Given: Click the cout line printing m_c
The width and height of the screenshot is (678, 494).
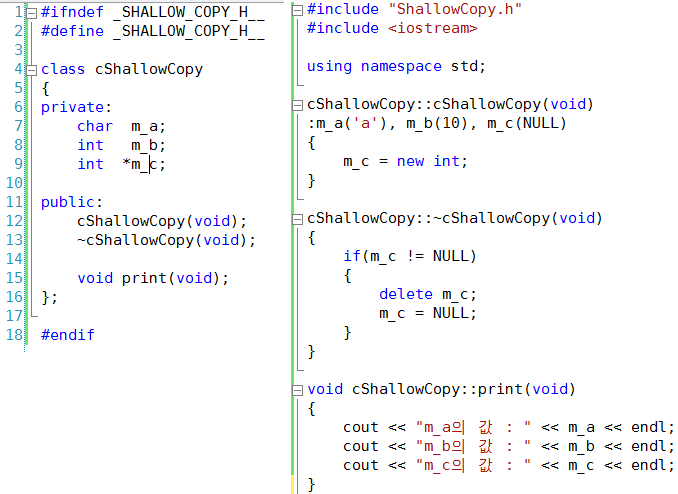Looking at the screenshot, I should [x=508, y=465].
